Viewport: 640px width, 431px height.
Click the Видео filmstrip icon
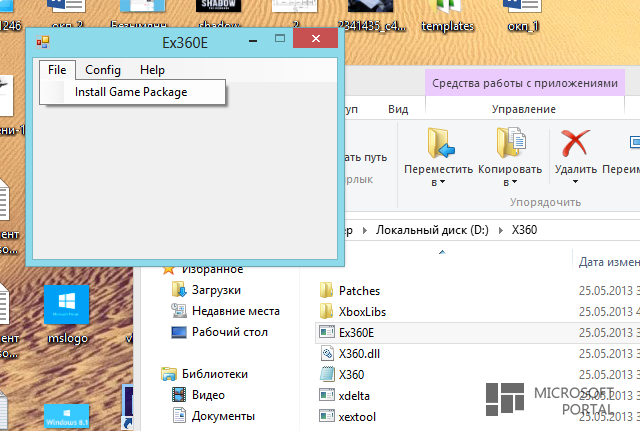pyautogui.click(x=179, y=395)
